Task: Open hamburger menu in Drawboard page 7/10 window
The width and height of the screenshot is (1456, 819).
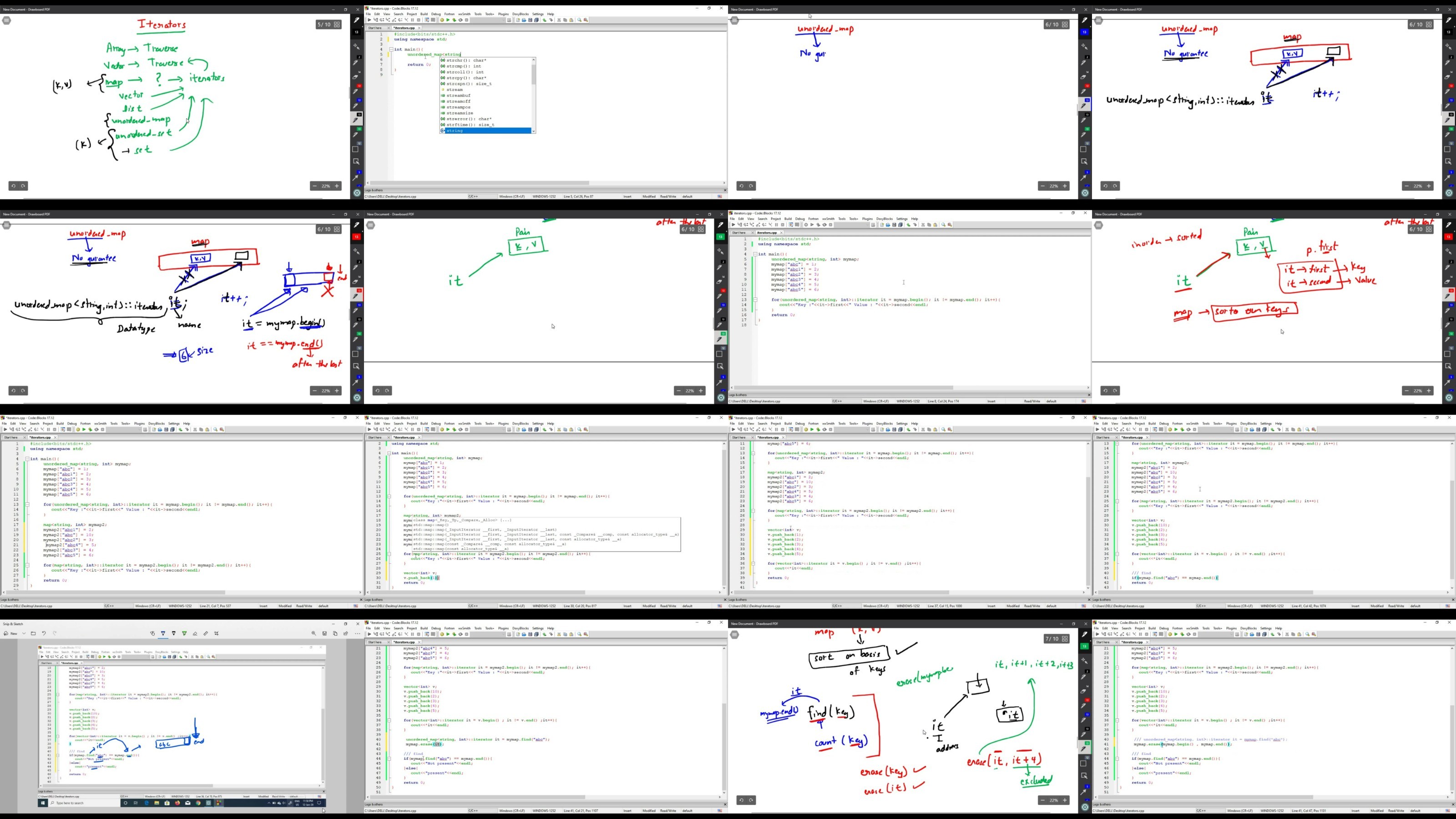Action: pos(734,635)
